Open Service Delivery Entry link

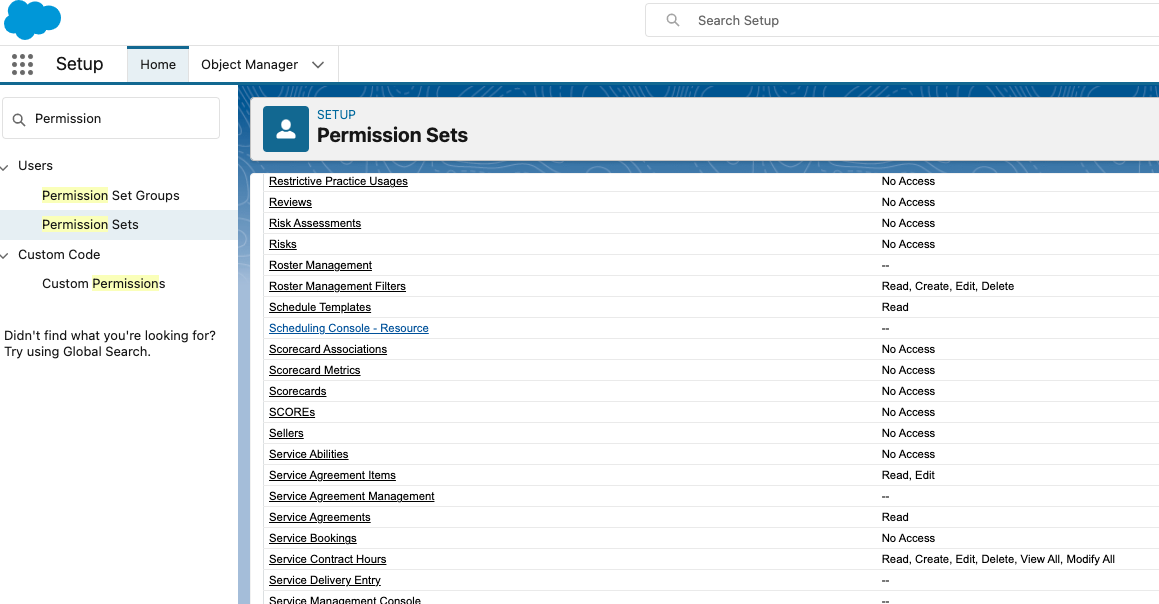click(x=324, y=580)
